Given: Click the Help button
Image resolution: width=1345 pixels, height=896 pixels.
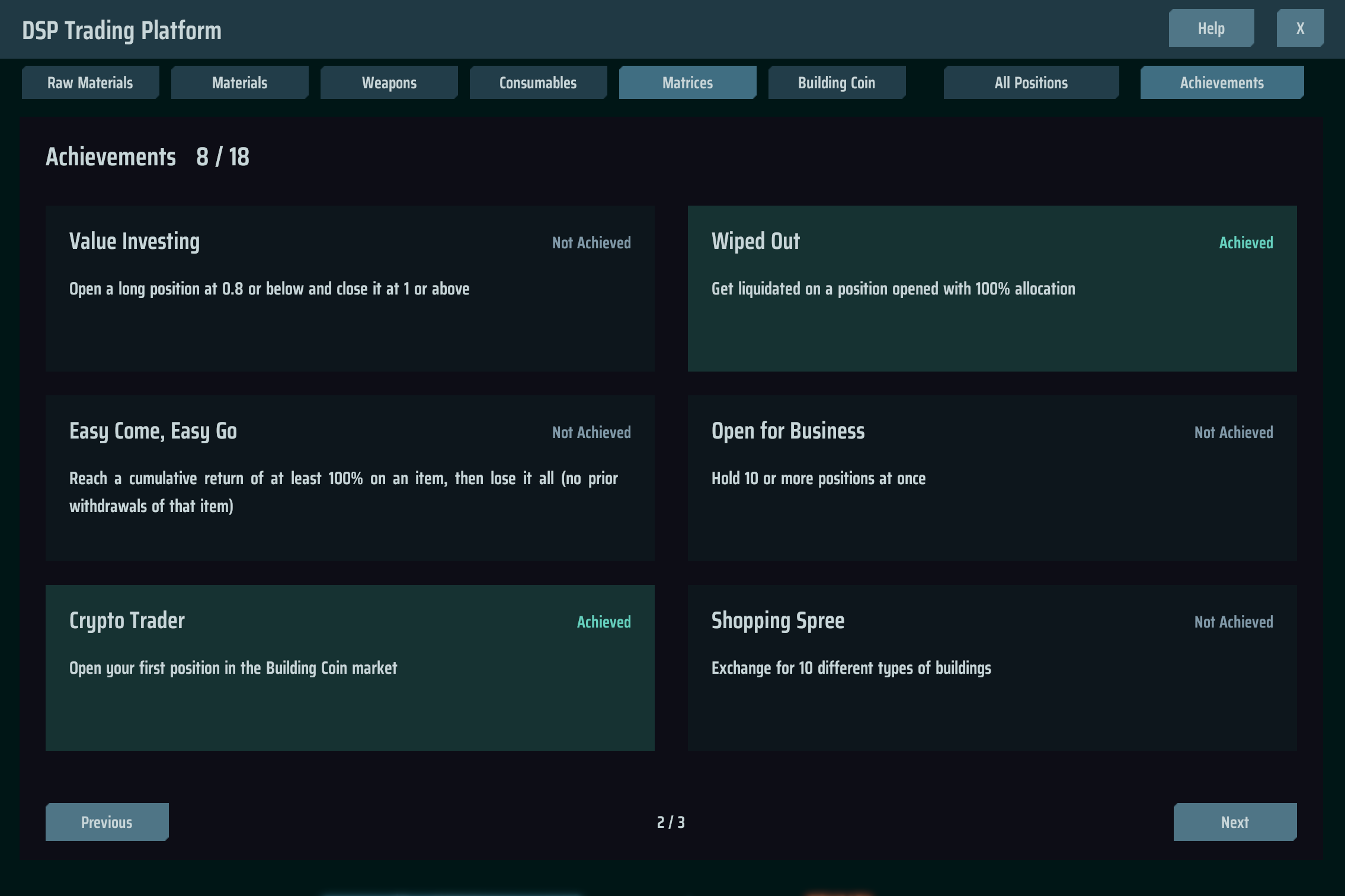Looking at the screenshot, I should (1211, 28).
